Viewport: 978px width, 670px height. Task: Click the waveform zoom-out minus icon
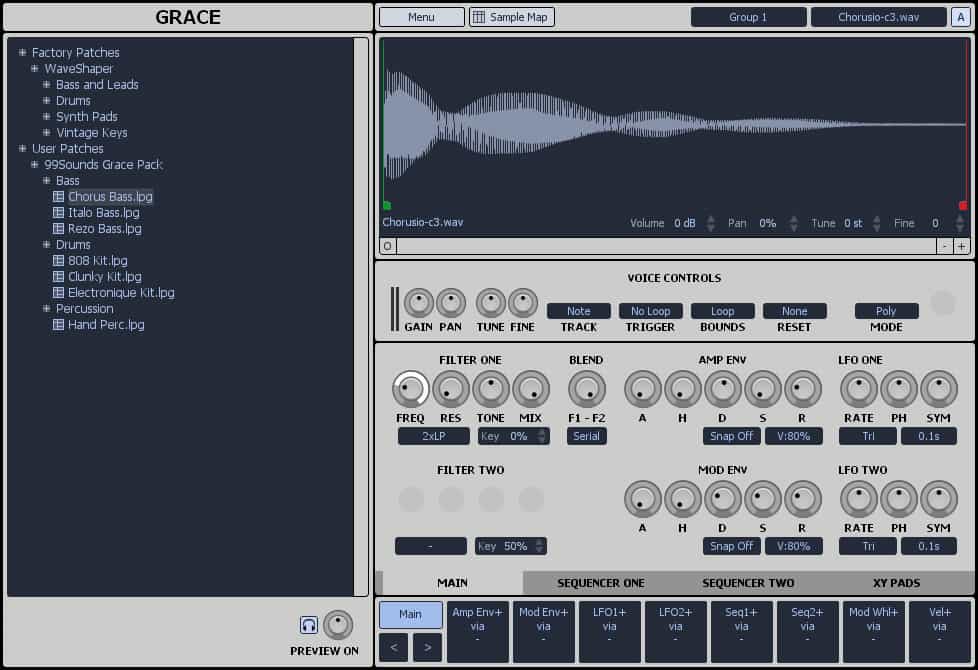point(944,246)
